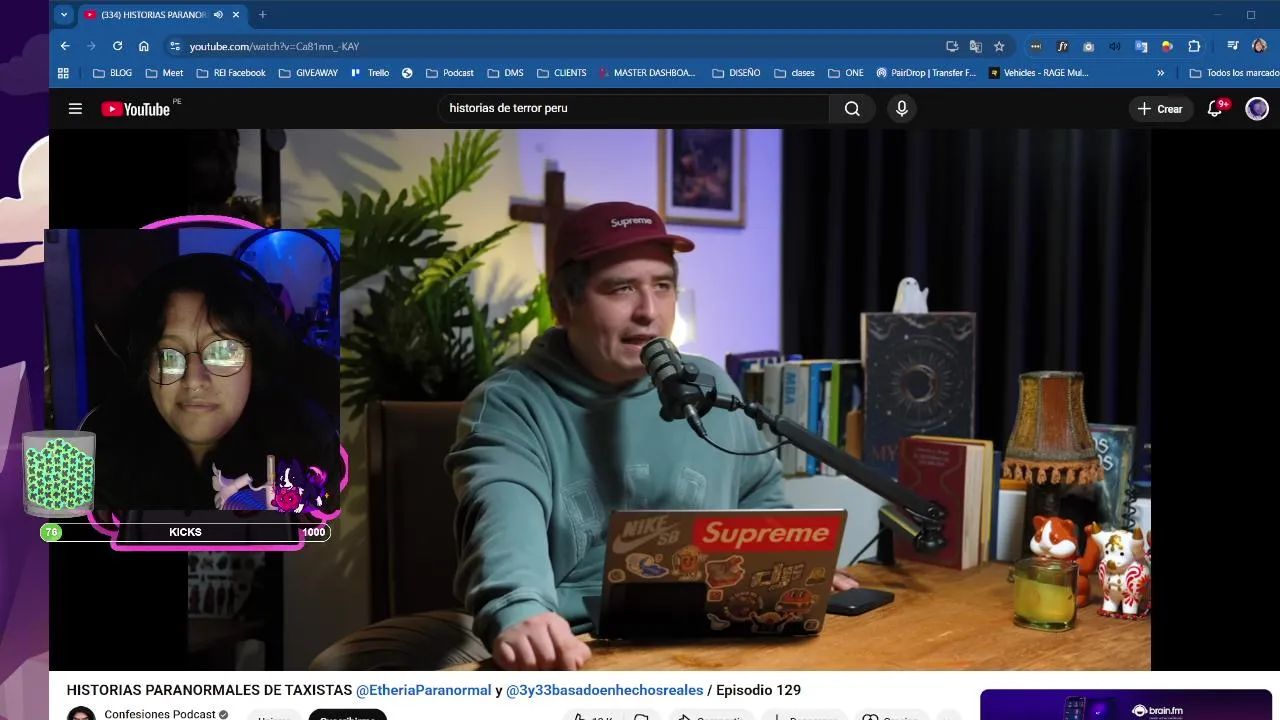Reload the current page
Screen dimensions: 1280x720
click(x=117, y=46)
